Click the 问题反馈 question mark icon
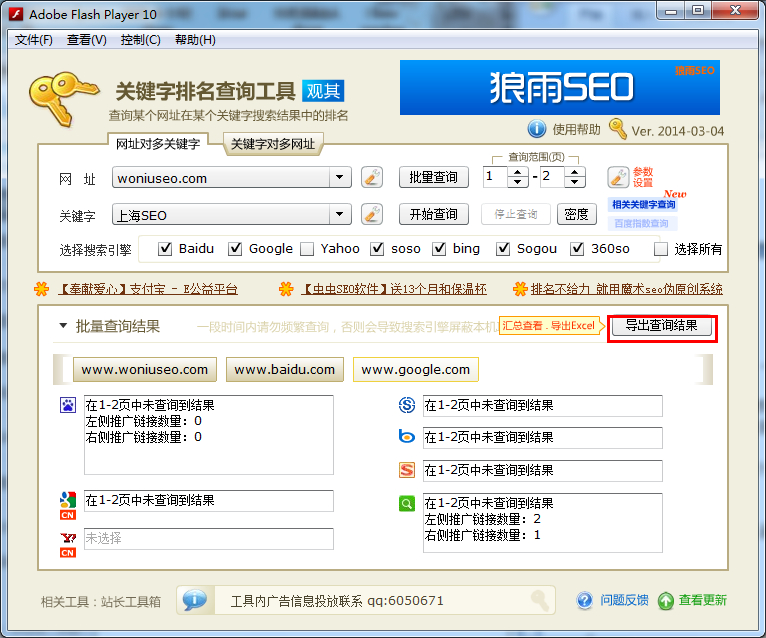The width and height of the screenshot is (766, 638). click(x=584, y=600)
